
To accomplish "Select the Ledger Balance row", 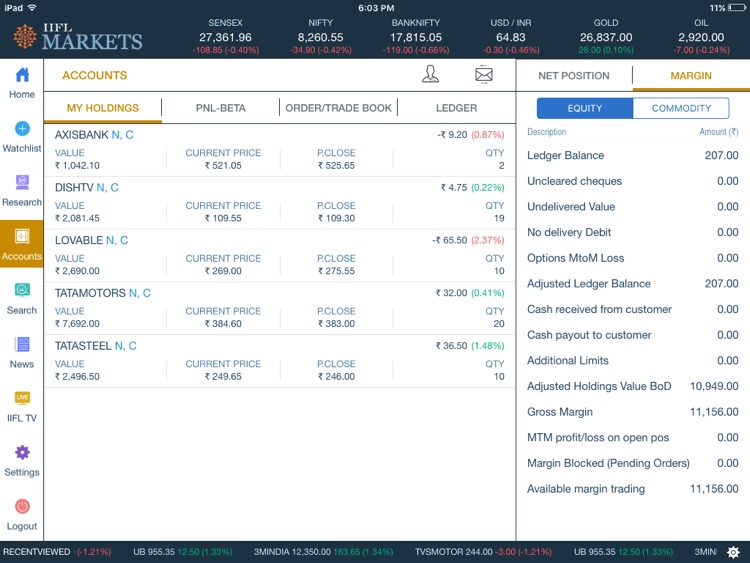I will point(633,155).
